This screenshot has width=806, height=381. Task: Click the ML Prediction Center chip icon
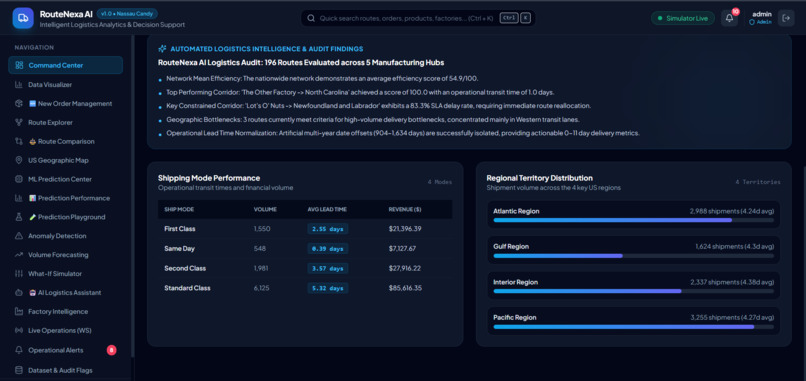[x=19, y=179]
